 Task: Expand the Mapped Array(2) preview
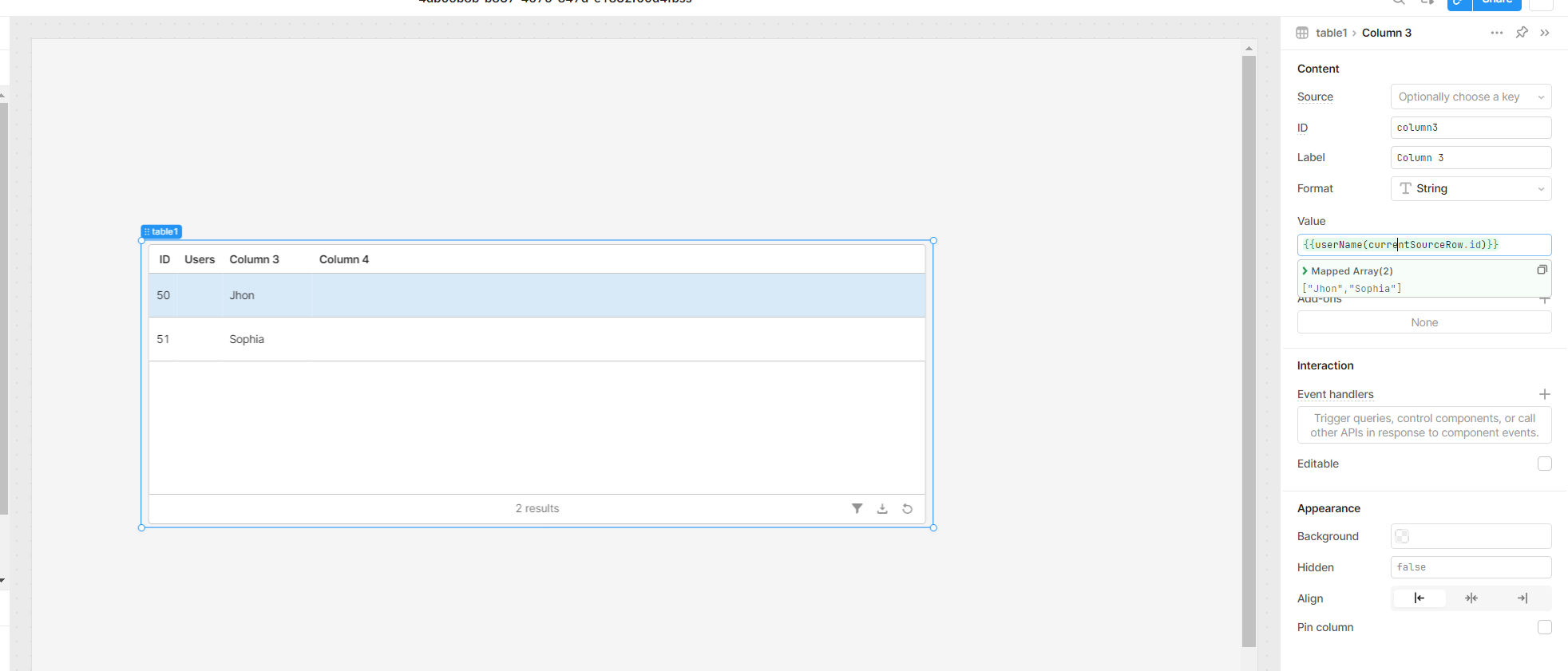[1305, 271]
